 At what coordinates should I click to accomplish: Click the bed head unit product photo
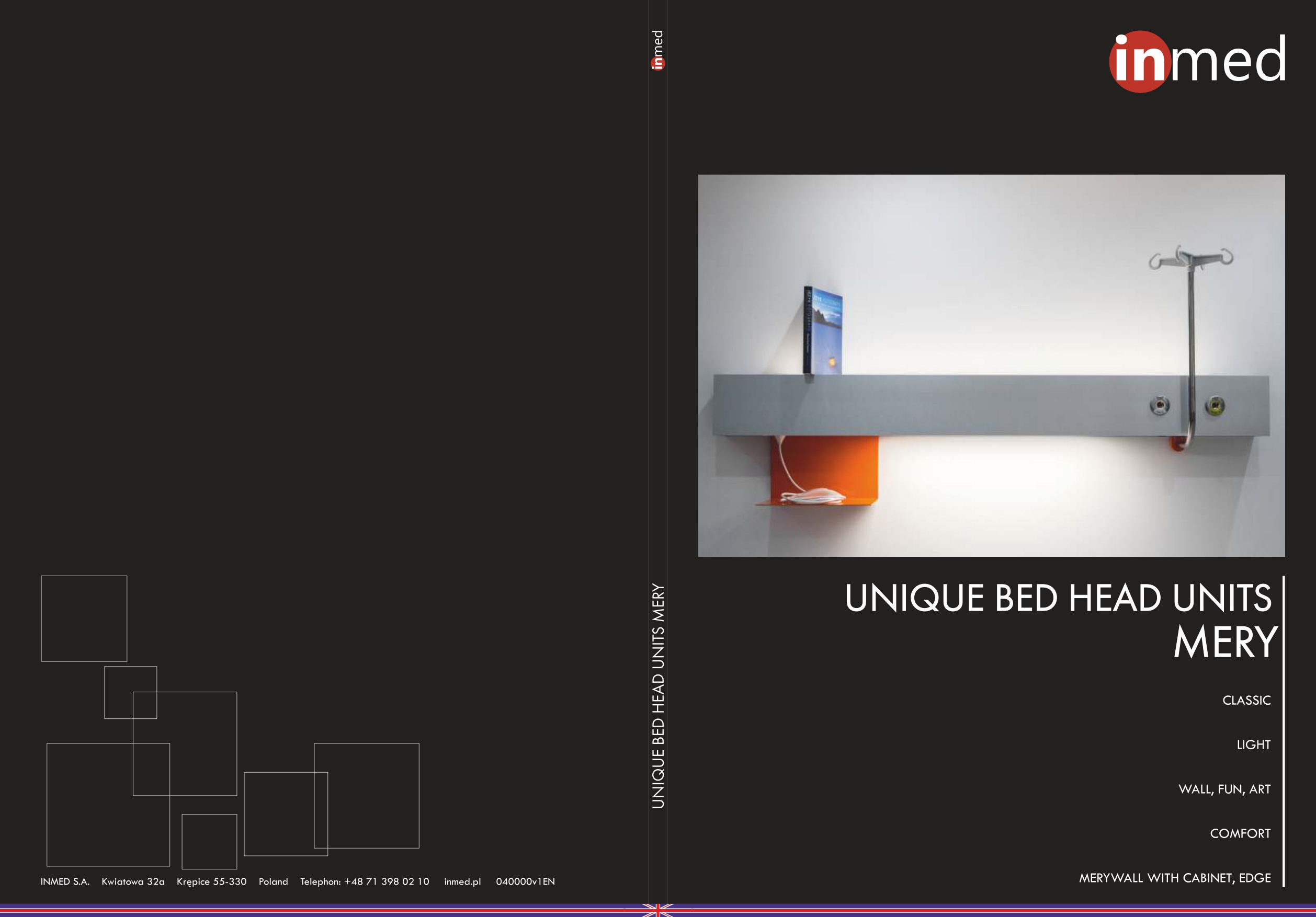pyautogui.click(x=991, y=365)
